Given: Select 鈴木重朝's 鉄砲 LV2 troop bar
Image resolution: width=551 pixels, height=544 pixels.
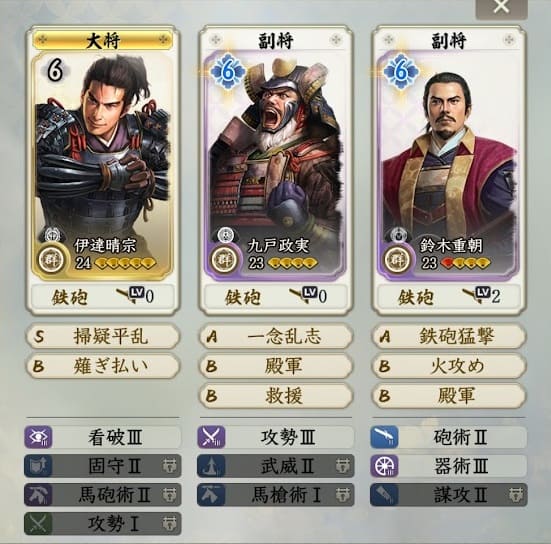Looking at the screenshot, I should 449,297.
